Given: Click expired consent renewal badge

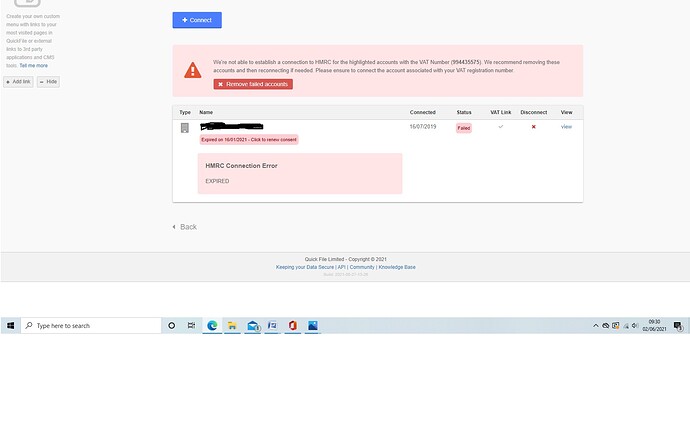Looking at the screenshot, I should pyautogui.click(x=249, y=140).
